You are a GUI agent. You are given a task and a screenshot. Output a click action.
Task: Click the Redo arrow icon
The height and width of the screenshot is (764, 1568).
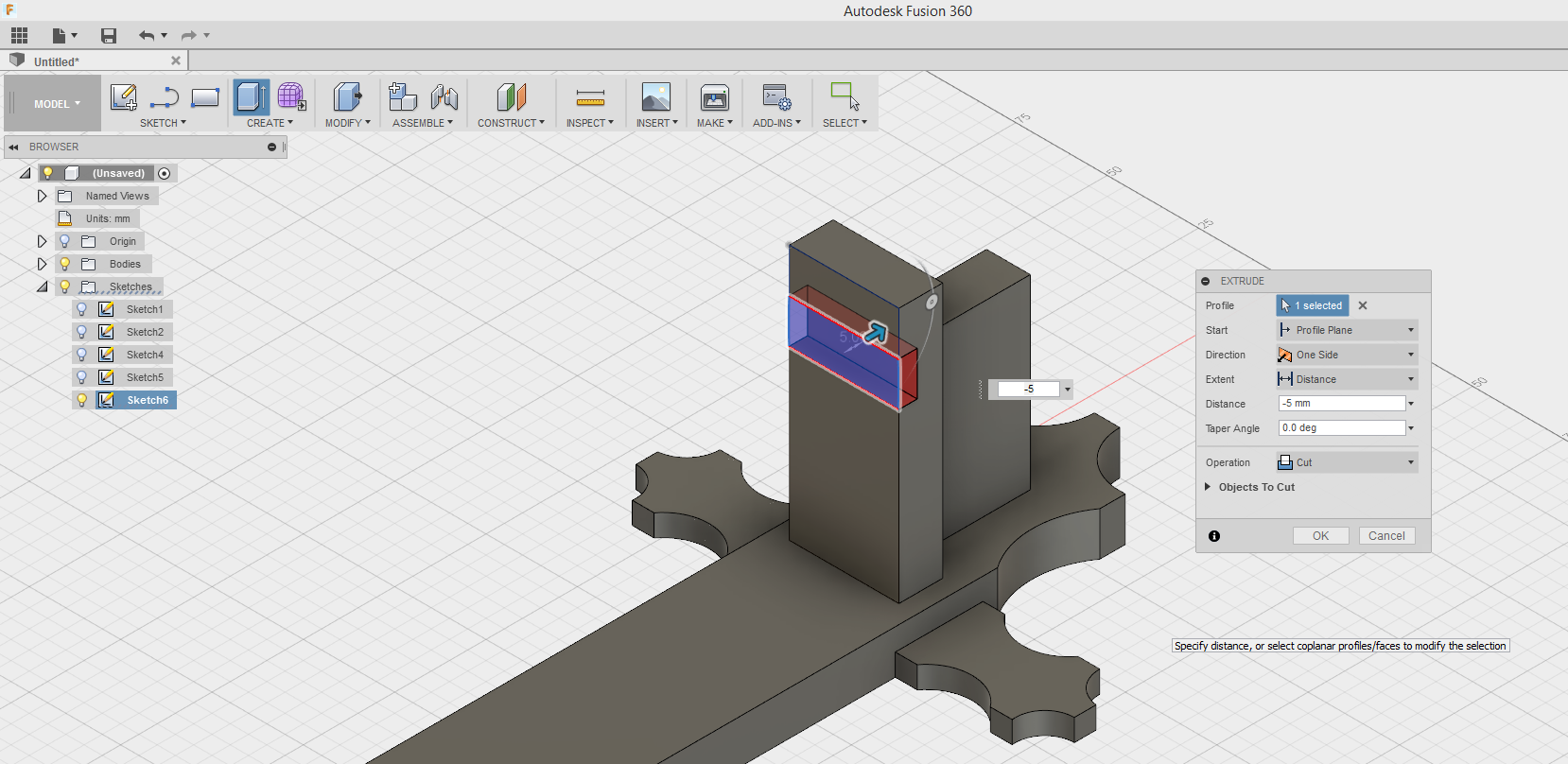click(x=189, y=36)
